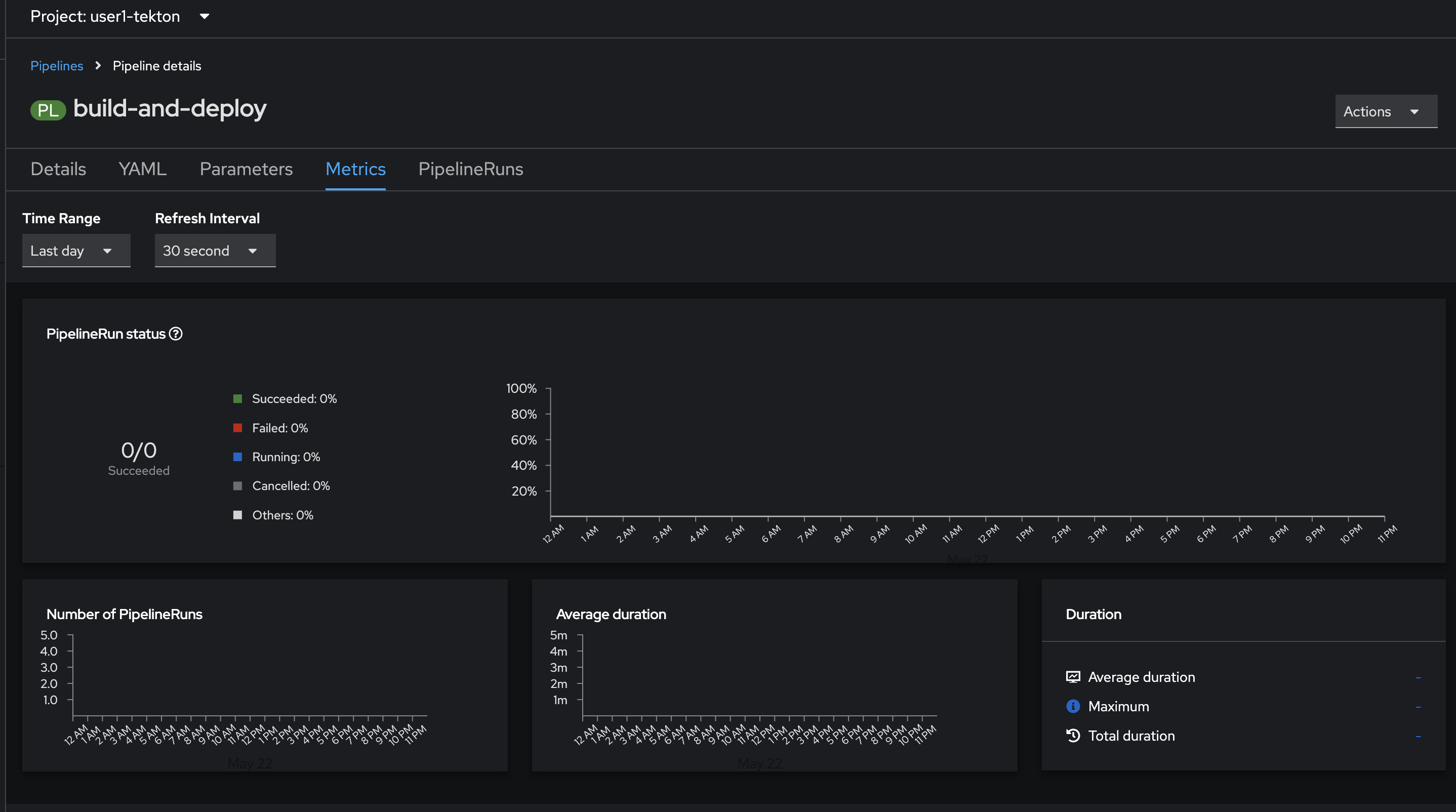Open the PipelineRun status help icon
This screenshot has width=1456, height=812.
(176, 334)
